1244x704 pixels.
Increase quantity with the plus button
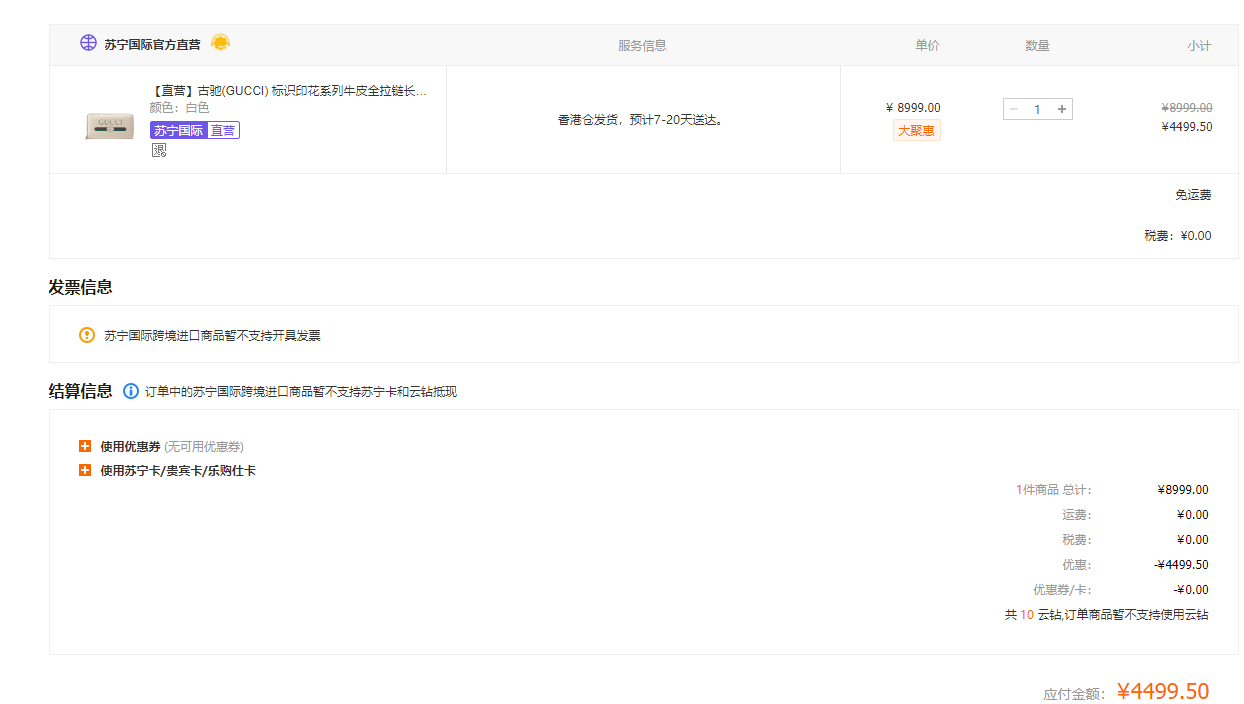1062,109
